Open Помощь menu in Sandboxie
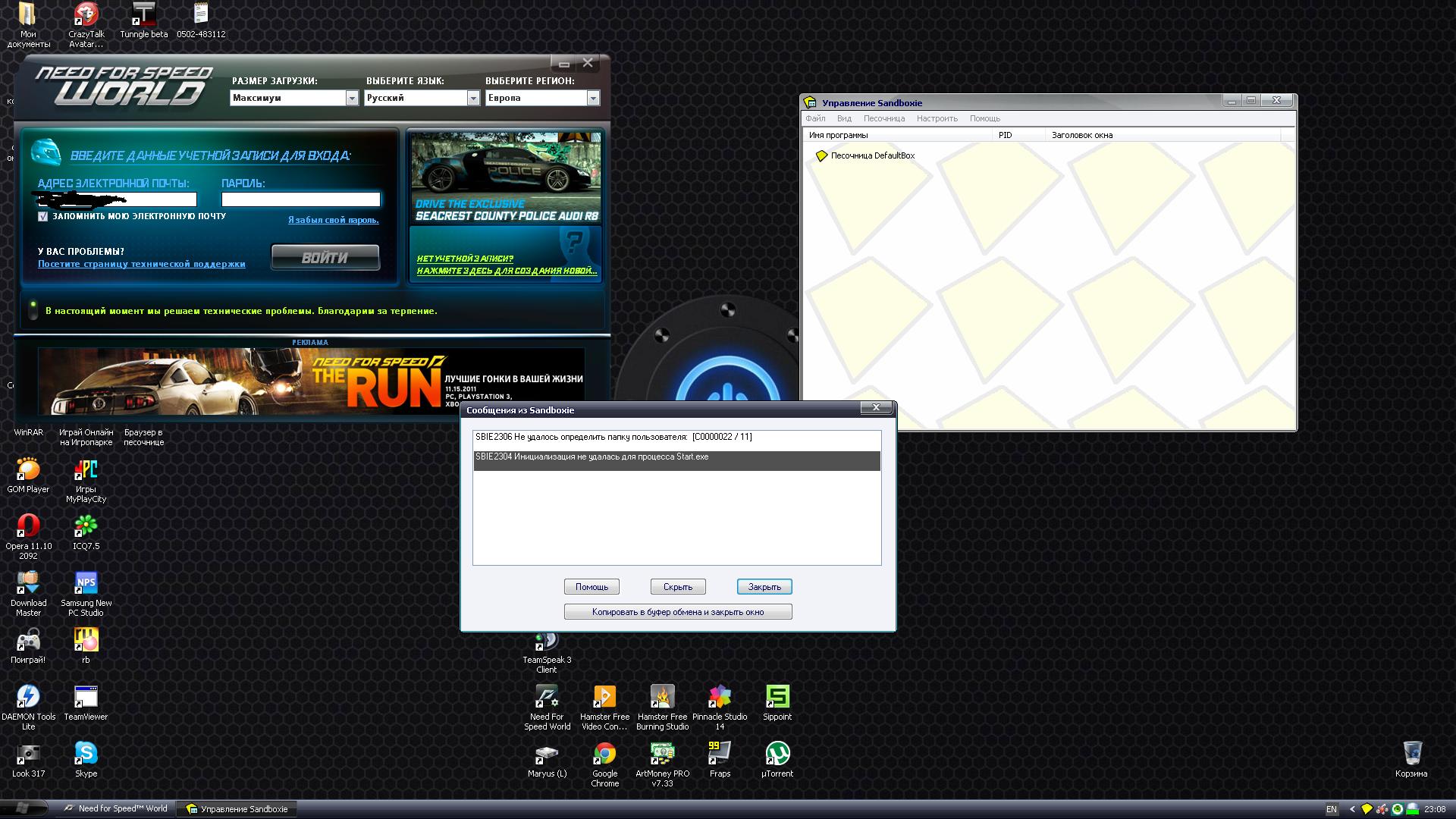 pos(985,118)
